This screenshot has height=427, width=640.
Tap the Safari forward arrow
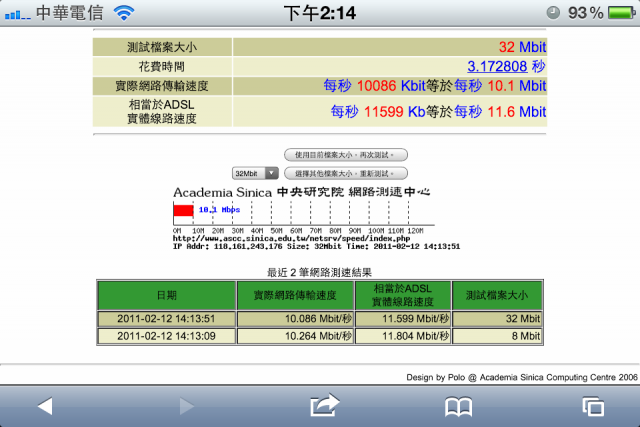pyautogui.click(x=187, y=406)
